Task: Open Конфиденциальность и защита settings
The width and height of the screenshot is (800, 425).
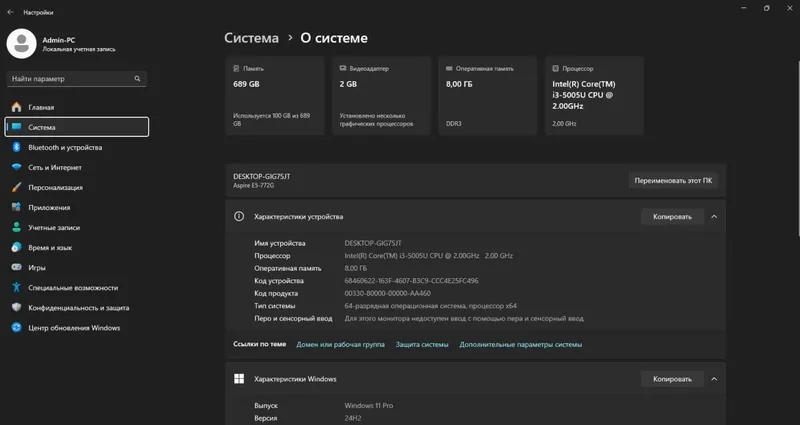Action: [77, 308]
